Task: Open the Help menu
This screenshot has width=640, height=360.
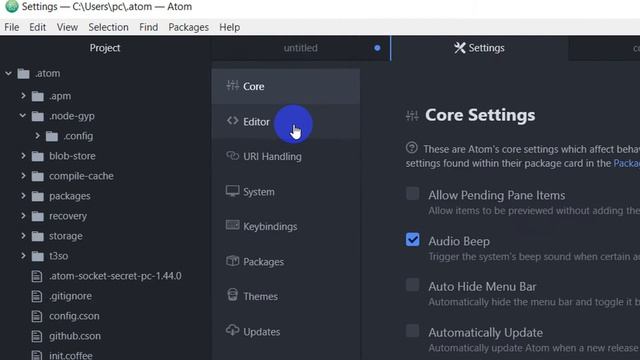Action: tap(229, 27)
